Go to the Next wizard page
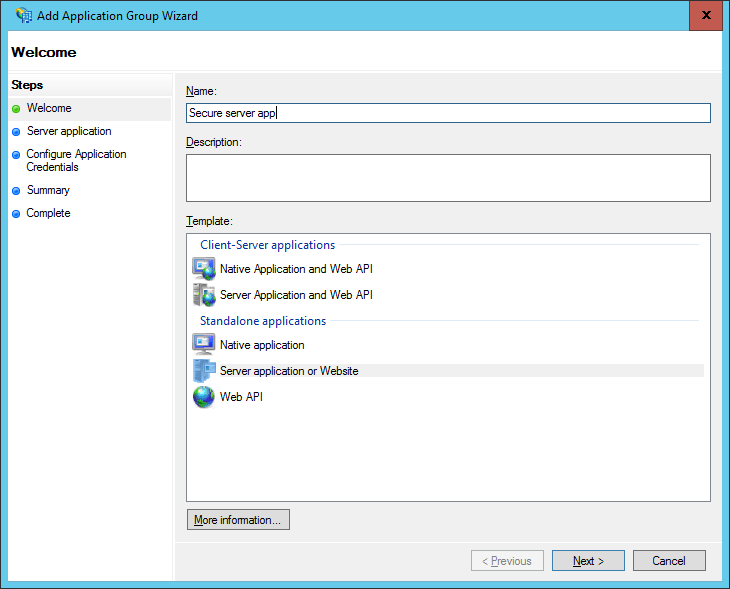This screenshot has width=730, height=589. click(x=588, y=561)
